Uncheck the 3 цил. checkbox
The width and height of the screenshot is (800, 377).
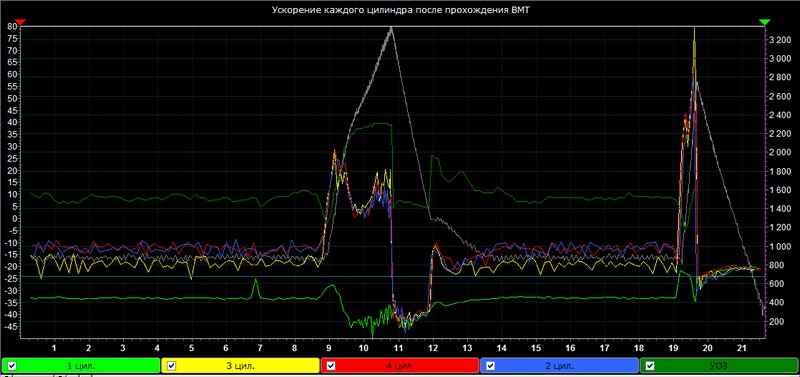click(171, 365)
